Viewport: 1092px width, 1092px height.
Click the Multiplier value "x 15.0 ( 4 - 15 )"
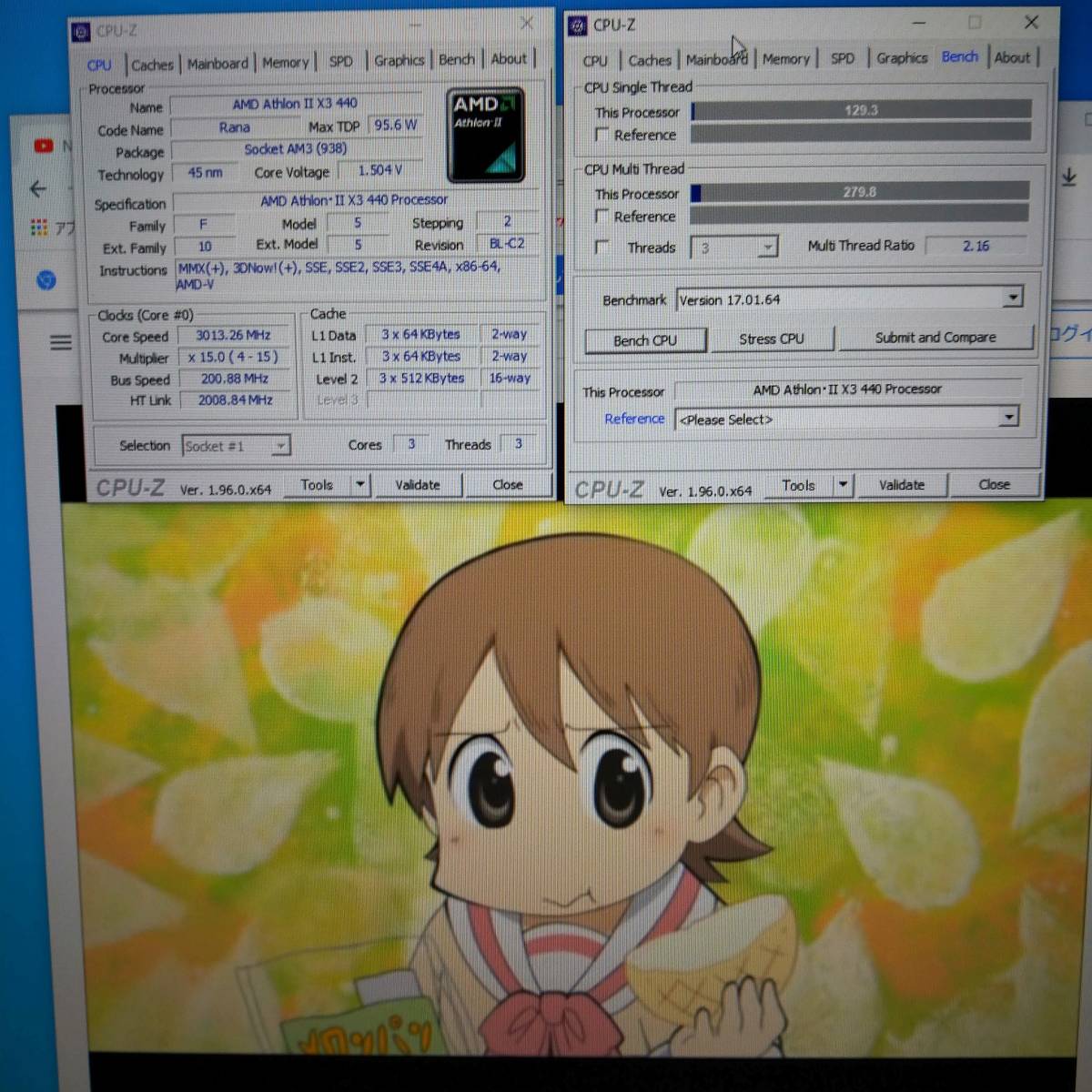pyautogui.click(x=234, y=357)
